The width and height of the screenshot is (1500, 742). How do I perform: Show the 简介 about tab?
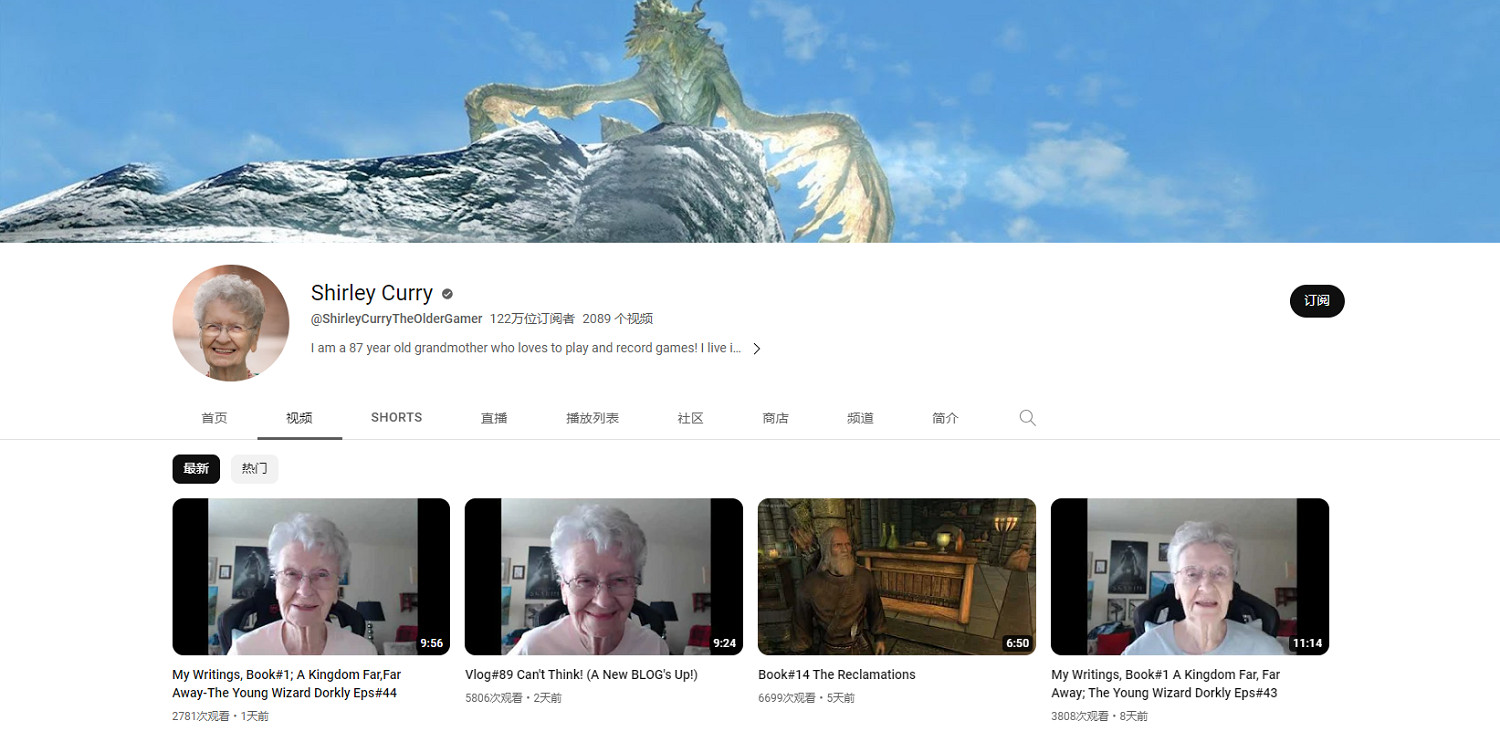[x=945, y=418]
